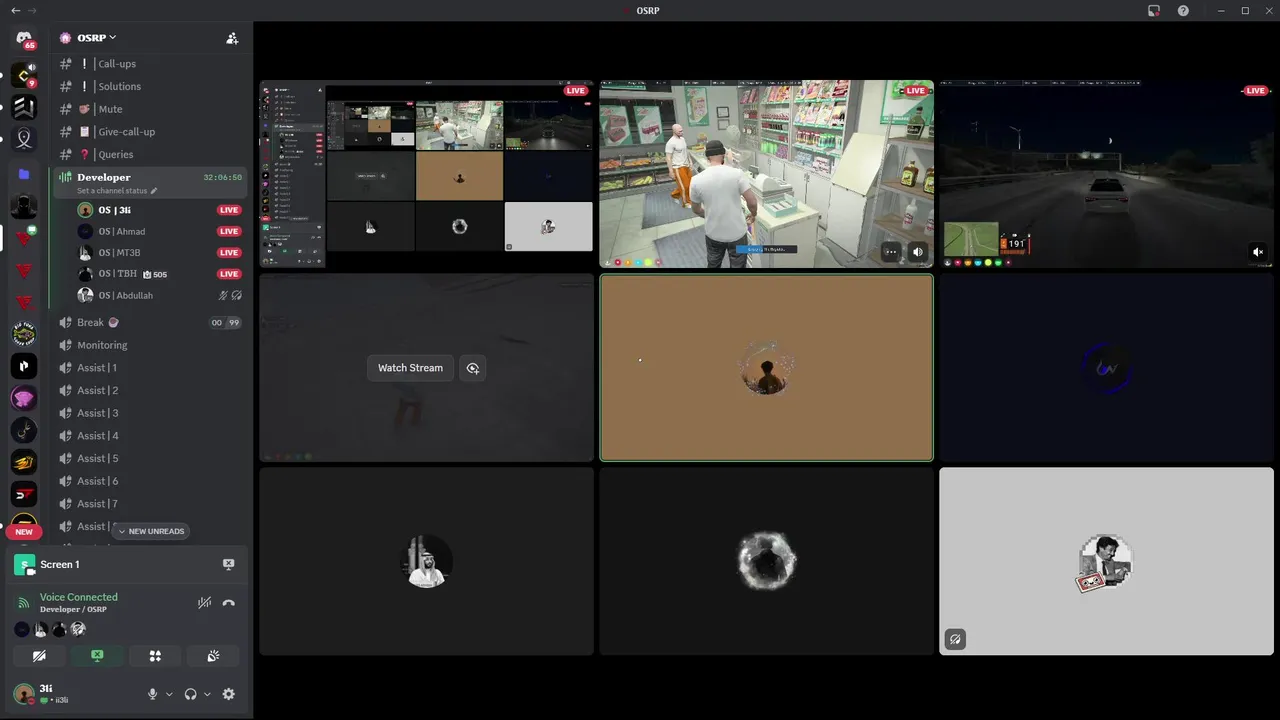Click the Watch Stream button
Image resolution: width=1280 pixels, height=720 pixels.
click(410, 368)
